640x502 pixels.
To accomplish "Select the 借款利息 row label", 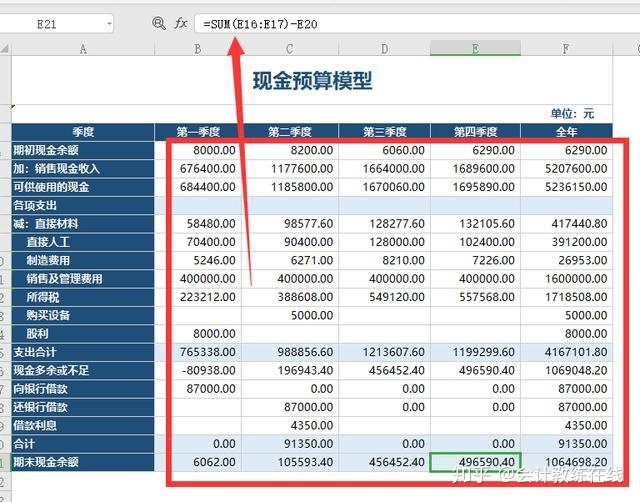I will pyautogui.click(x=83, y=426).
